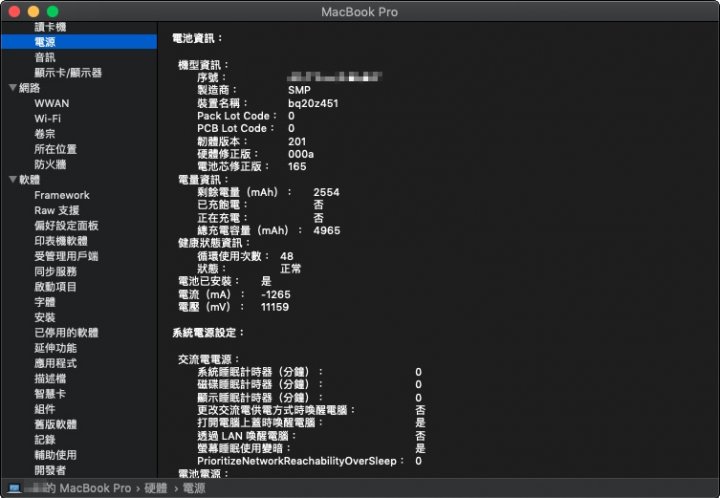Click the 健康狀態資訊 label
The width and height of the screenshot is (720, 498).
[x=214, y=243]
